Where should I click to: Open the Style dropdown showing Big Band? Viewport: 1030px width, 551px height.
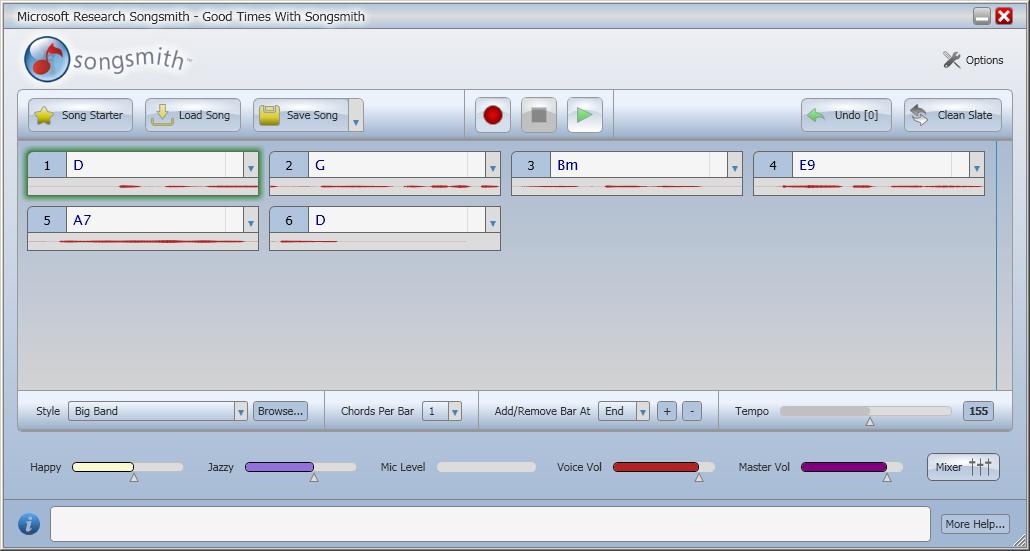point(158,411)
